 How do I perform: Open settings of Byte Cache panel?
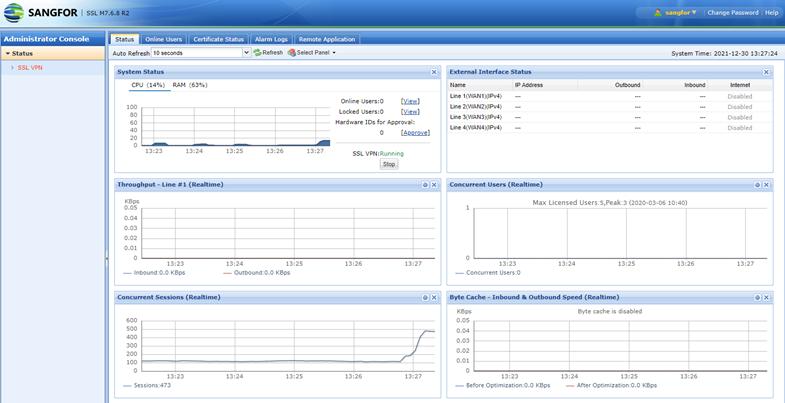click(x=757, y=297)
